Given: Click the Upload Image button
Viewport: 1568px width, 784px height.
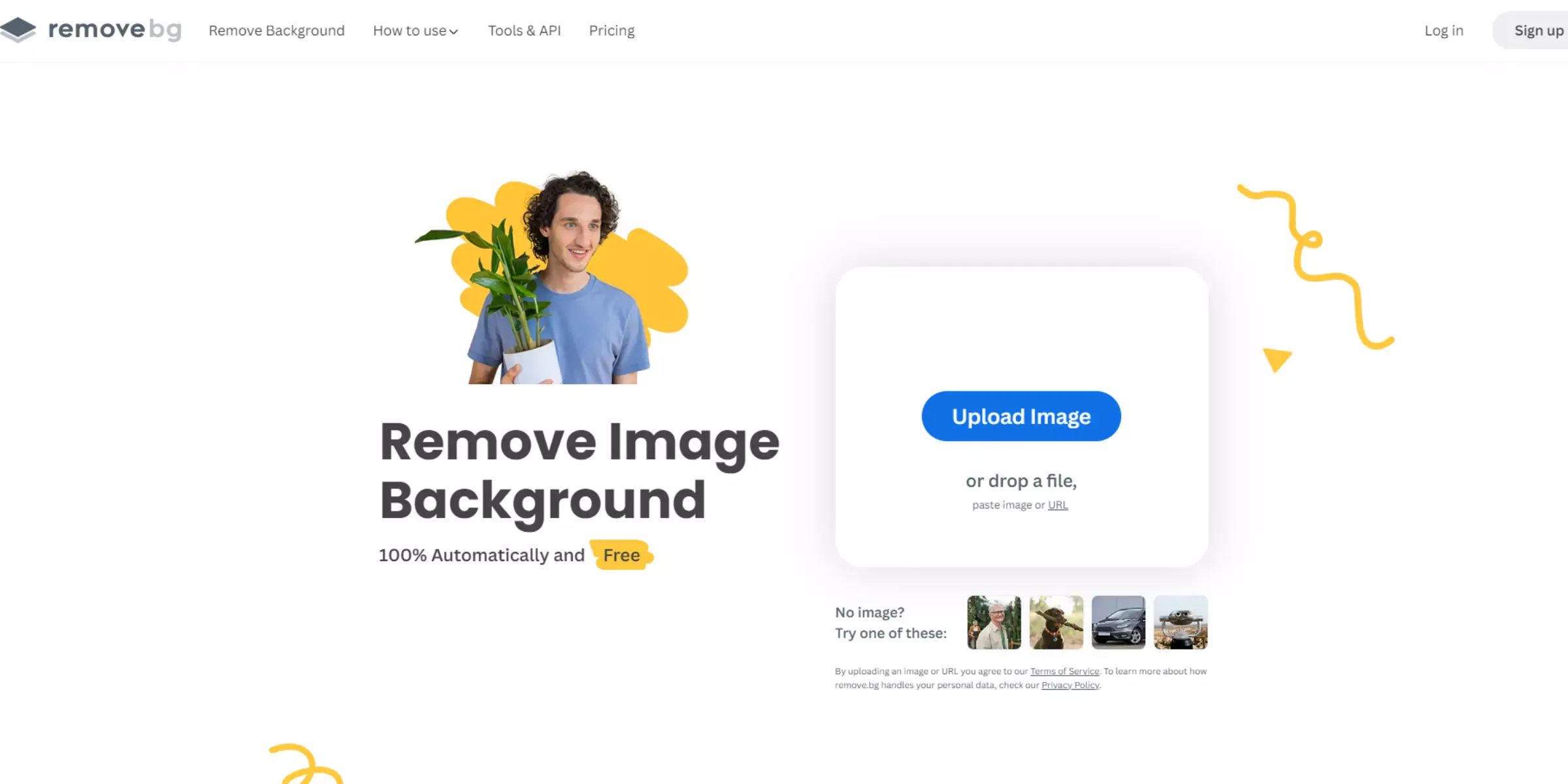Looking at the screenshot, I should (x=1021, y=416).
